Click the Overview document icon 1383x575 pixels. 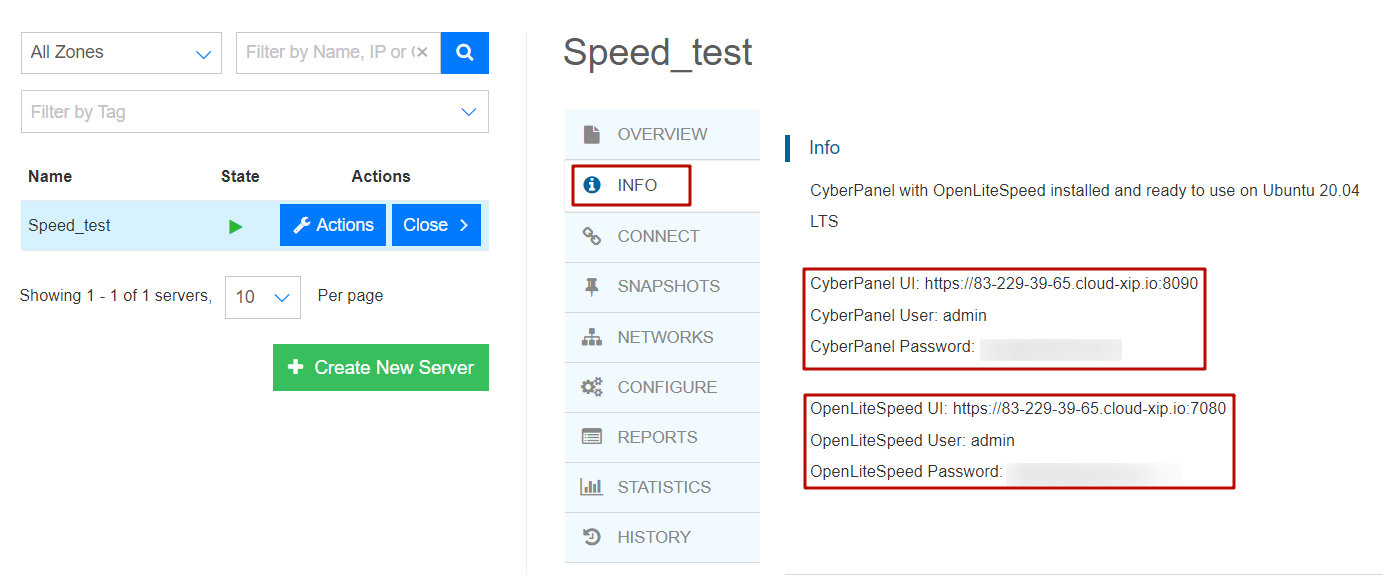pyautogui.click(x=592, y=134)
